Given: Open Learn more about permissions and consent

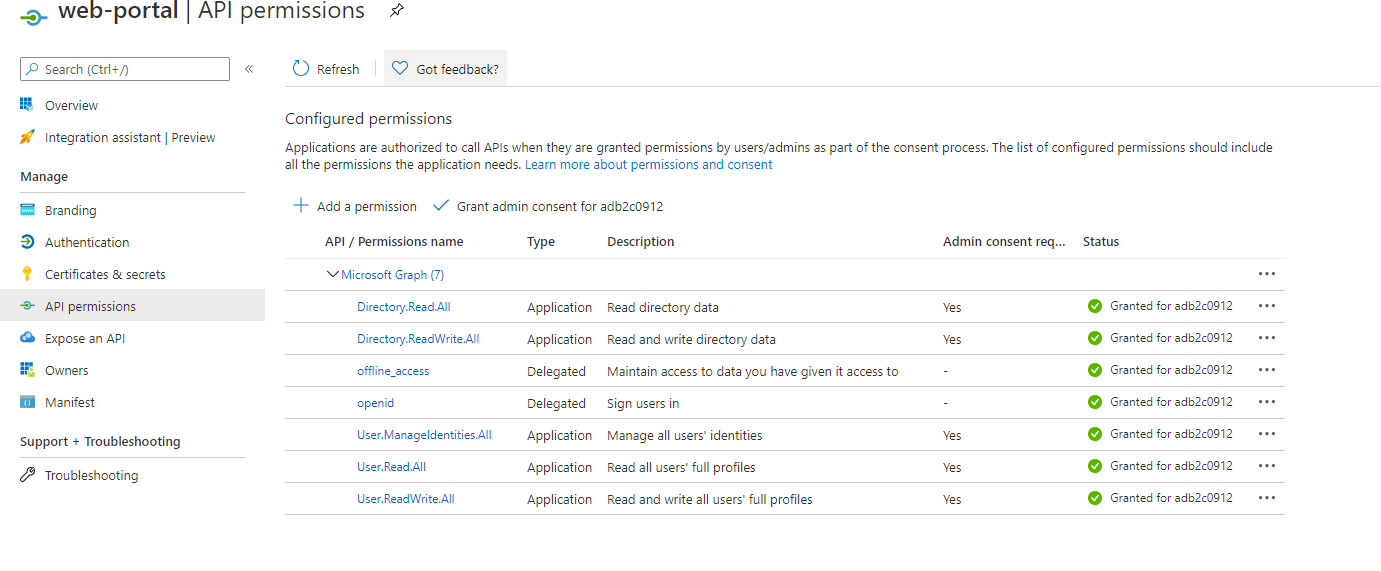Looking at the screenshot, I should (649, 164).
